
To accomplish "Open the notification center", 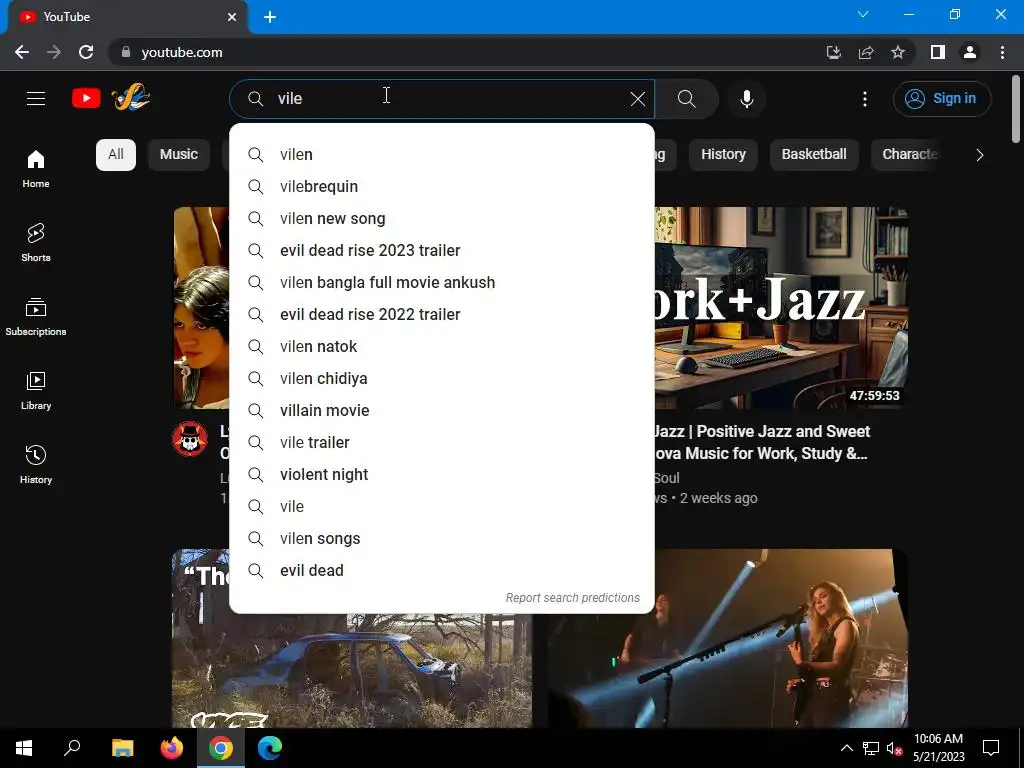I will click(991, 748).
